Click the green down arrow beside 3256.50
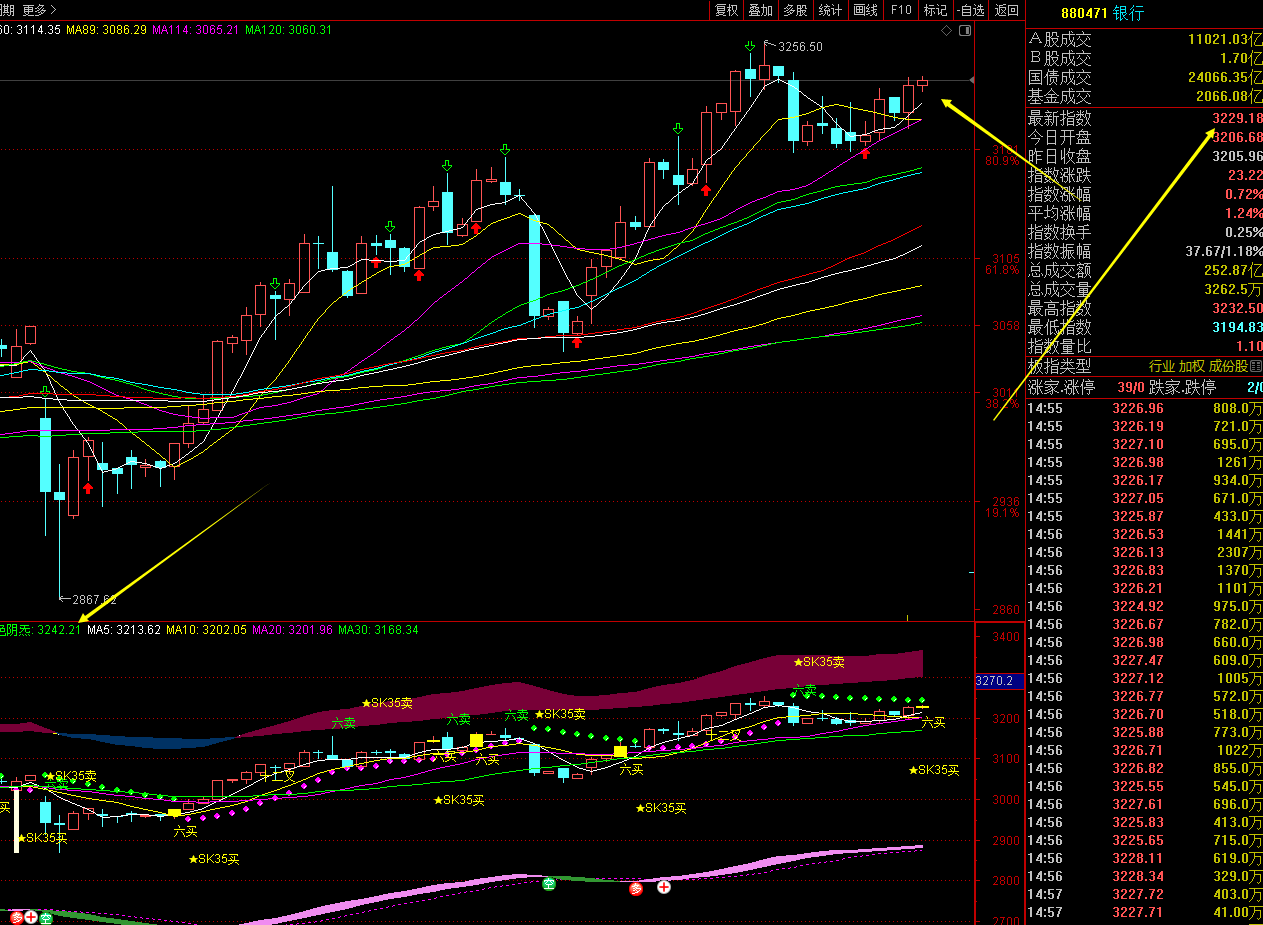 pyautogui.click(x=750, y=46)
